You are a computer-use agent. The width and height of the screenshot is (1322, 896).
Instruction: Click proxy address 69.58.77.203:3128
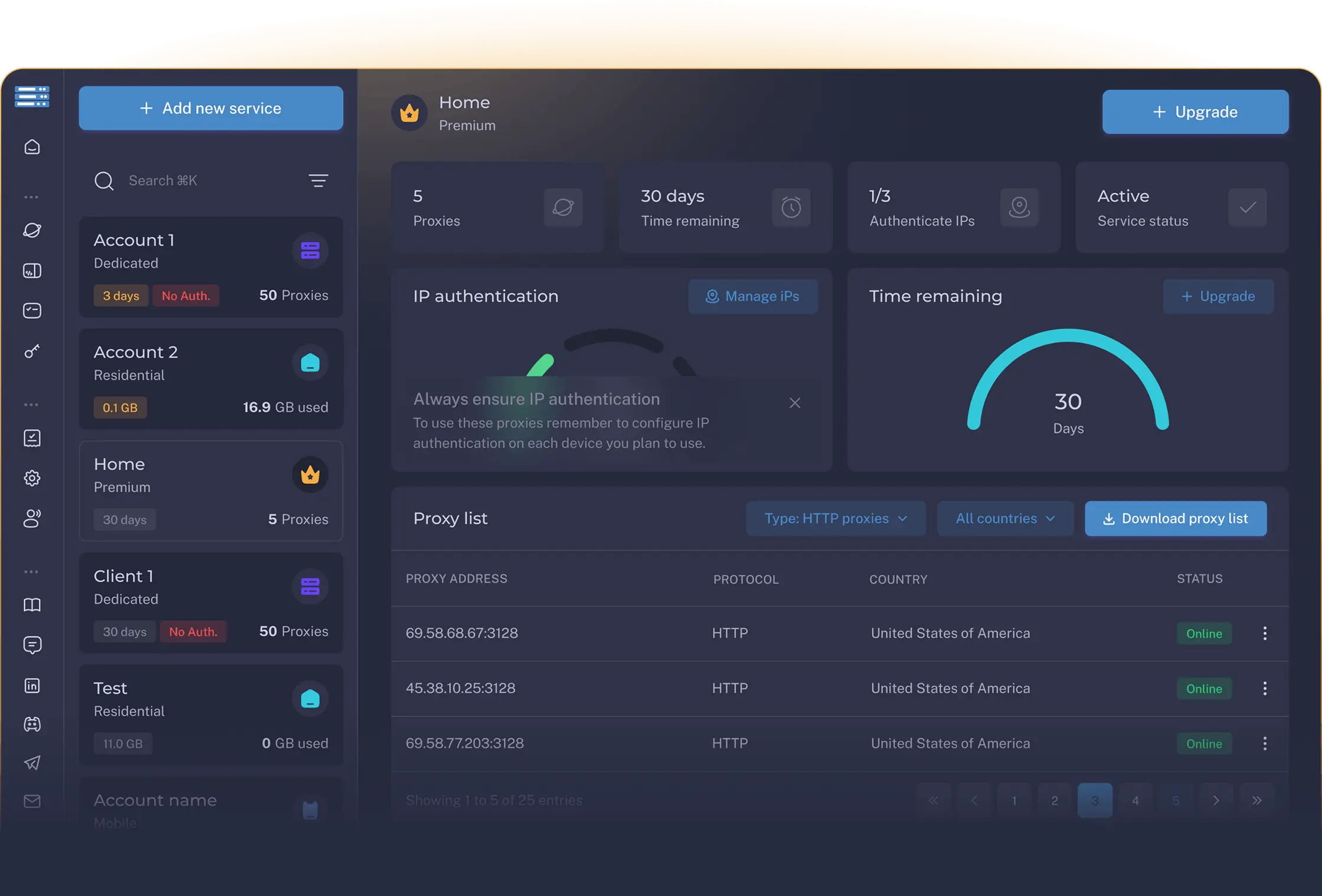[465, 744]
